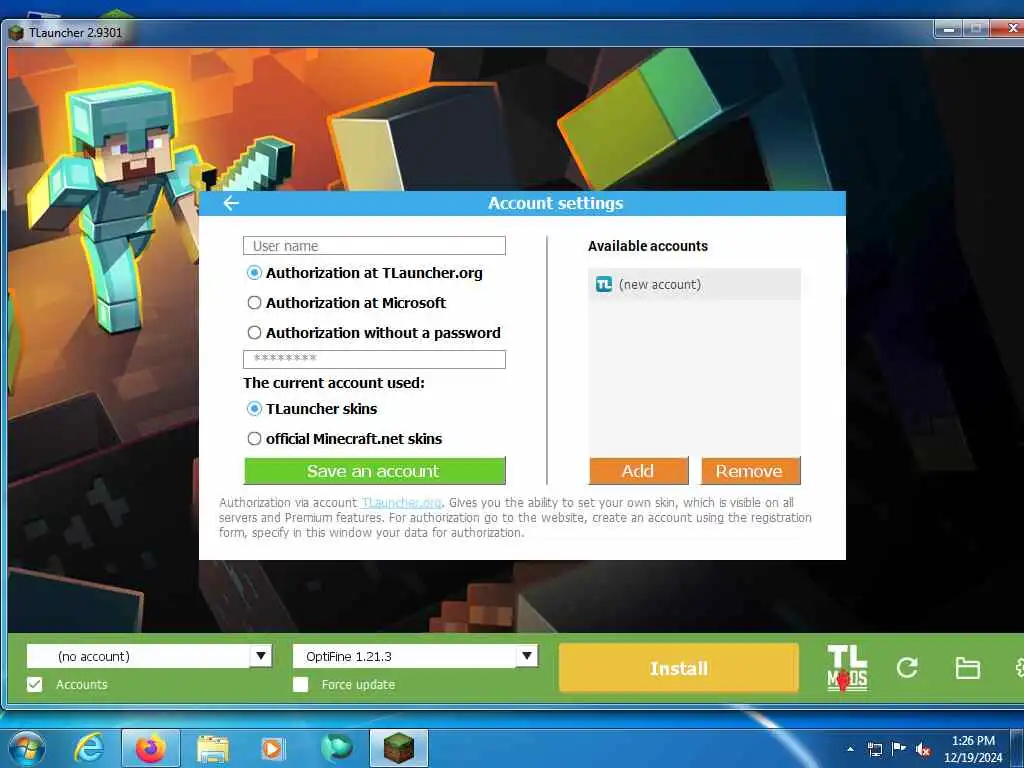Uncheck the Accounts checkbox
Viewport: 1024px width, 768px height.
(35, 684)
